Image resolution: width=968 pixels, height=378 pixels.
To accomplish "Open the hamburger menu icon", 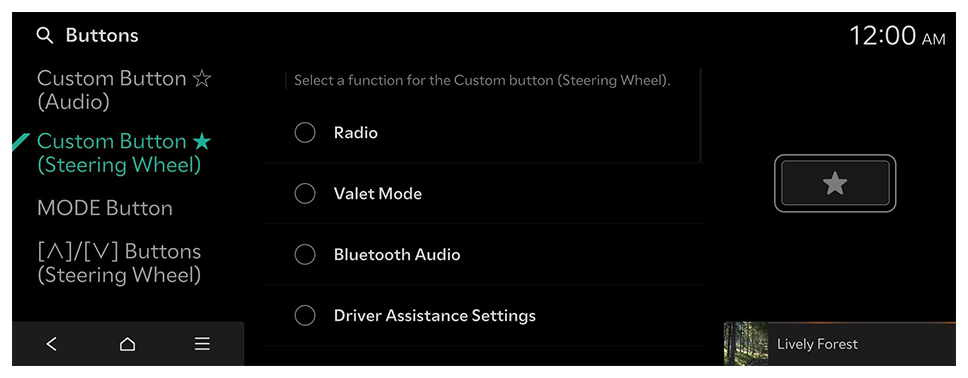I will 202,344.
